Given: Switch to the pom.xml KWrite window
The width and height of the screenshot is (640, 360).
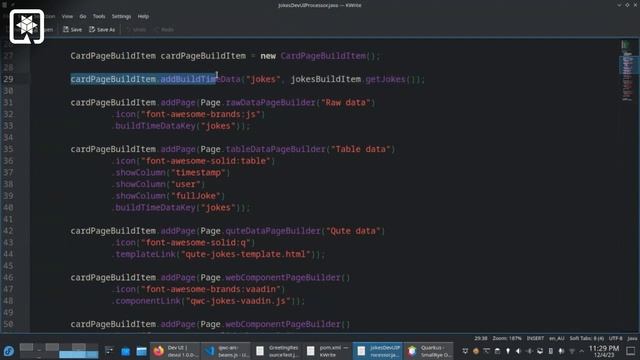Looking at the screenshot, I should pyautogui.click(x=327, y=351).
